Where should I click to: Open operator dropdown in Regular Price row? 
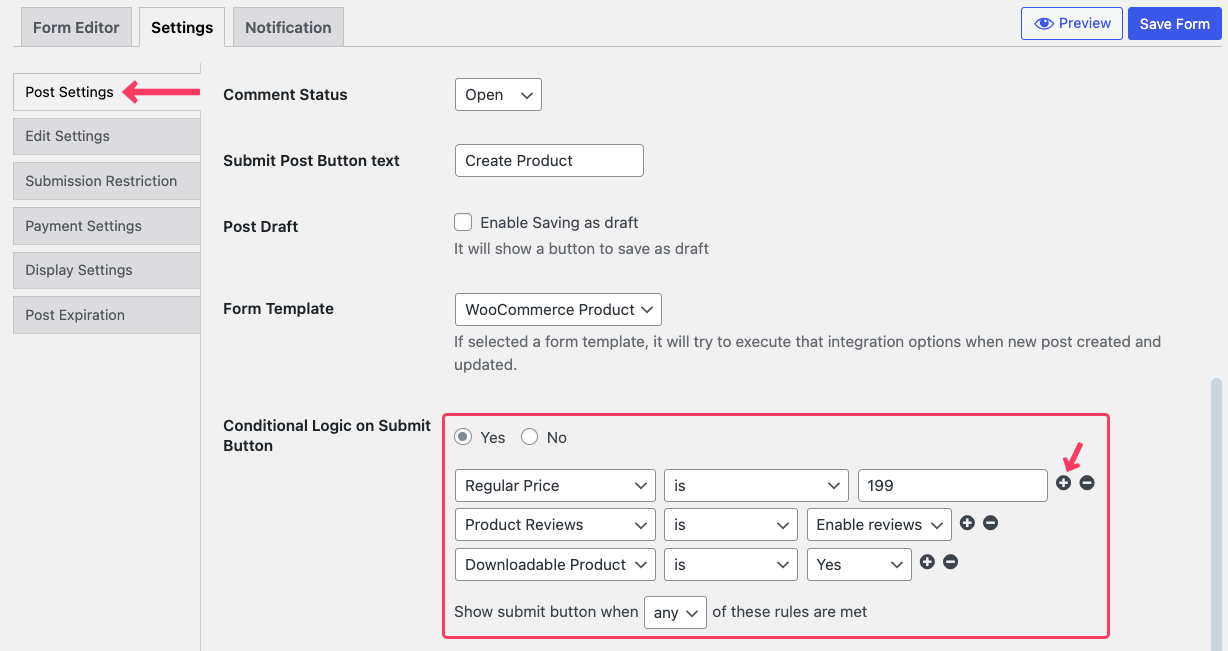(756, 485)
